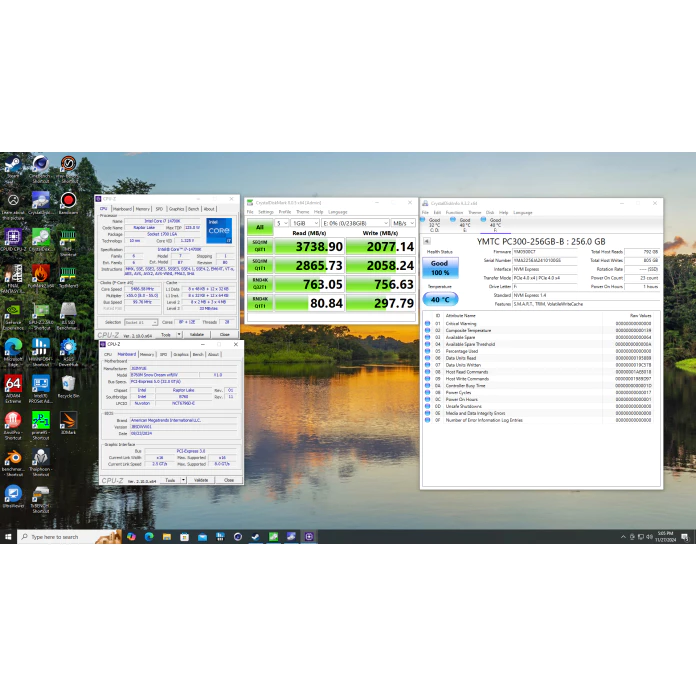Open the CPU-Z taskbar icon
This screenshot has height=696, width=696.
[x=309, y=537]
